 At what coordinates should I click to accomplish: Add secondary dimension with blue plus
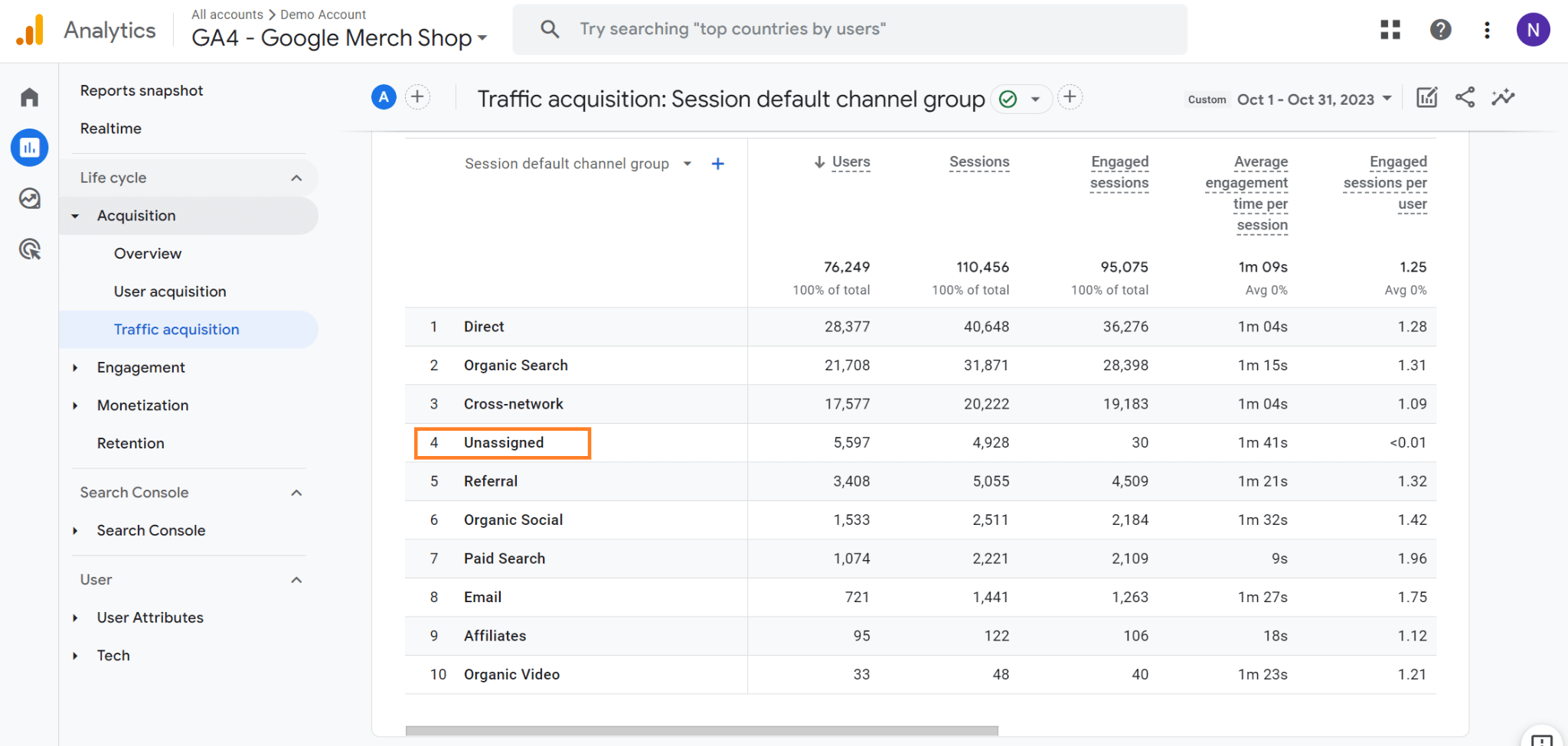[x=717, y=164]
